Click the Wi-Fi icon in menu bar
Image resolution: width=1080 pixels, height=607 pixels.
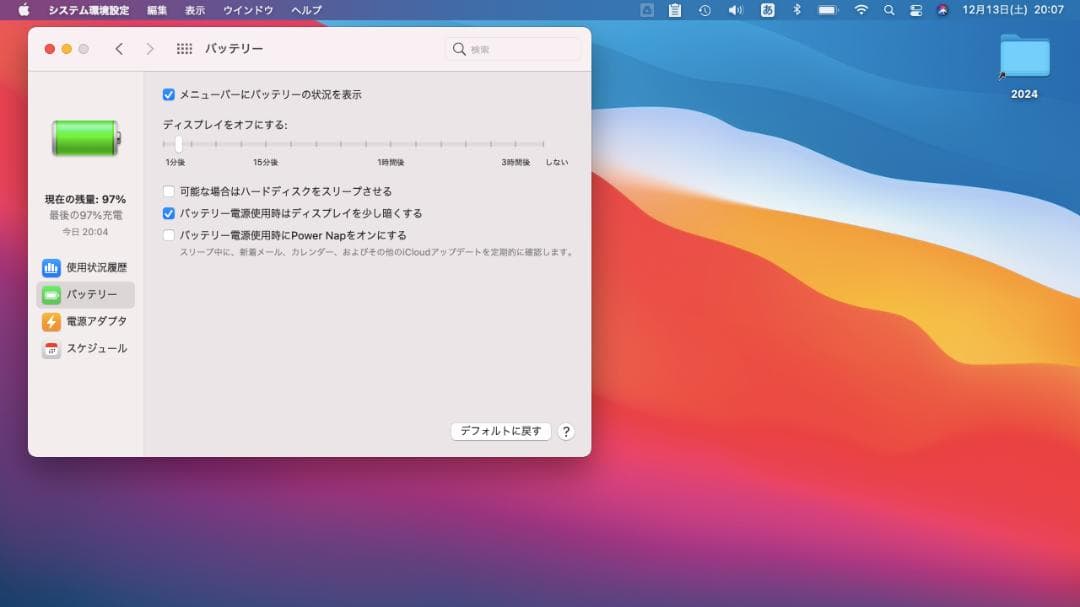[861, 11]
